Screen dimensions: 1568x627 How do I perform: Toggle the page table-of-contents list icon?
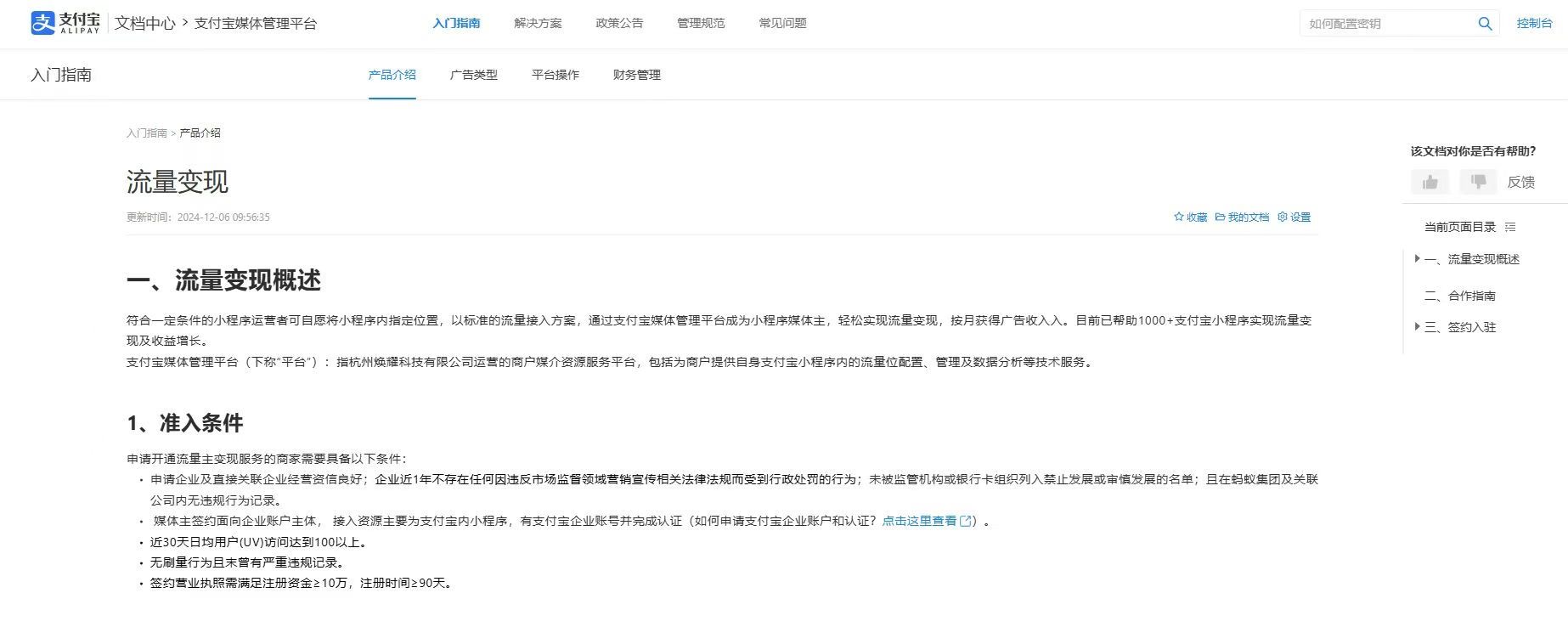pyautogui.click(x=1510, y=227)
